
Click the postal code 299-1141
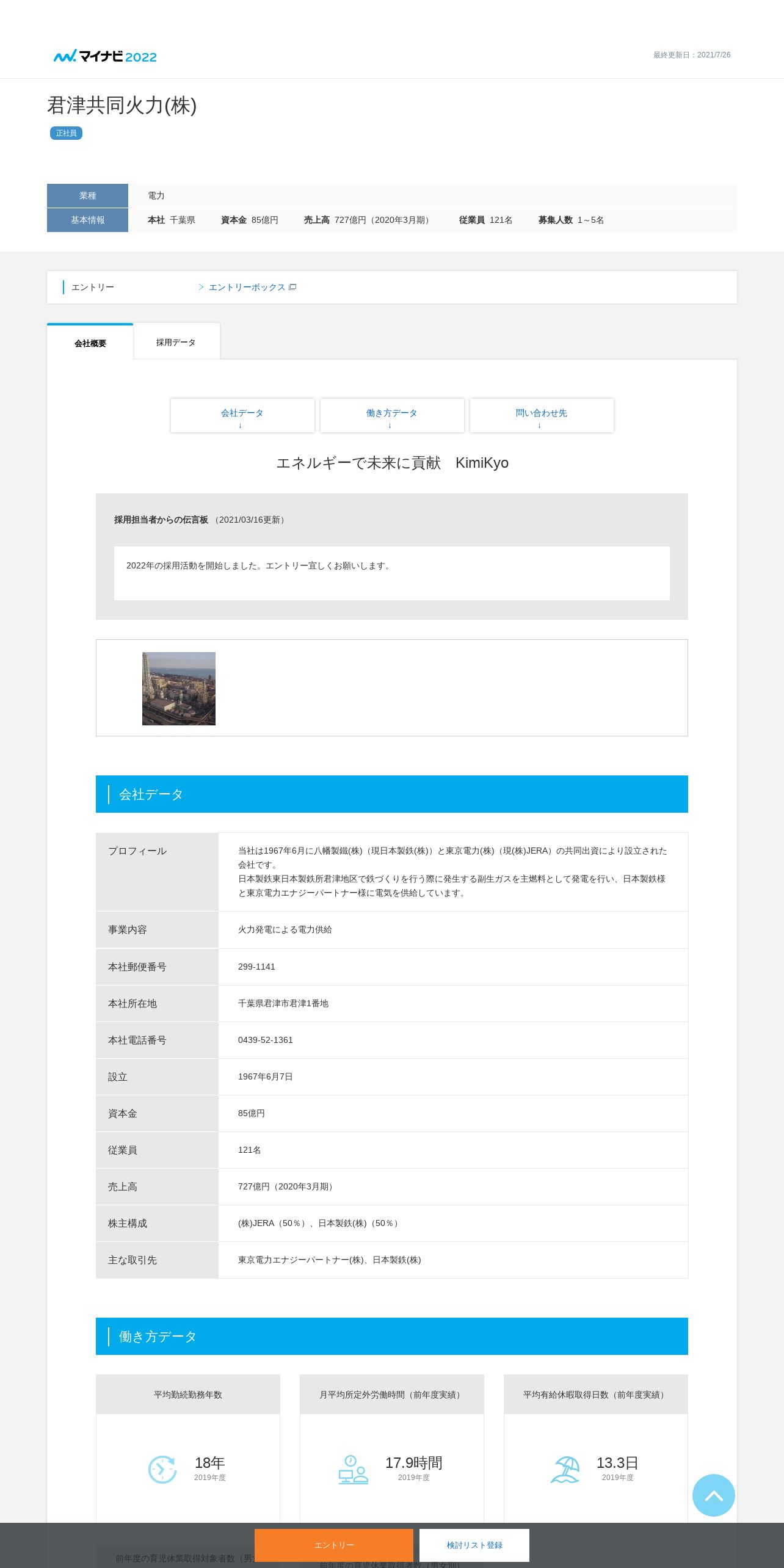click(x=256, y=967)
